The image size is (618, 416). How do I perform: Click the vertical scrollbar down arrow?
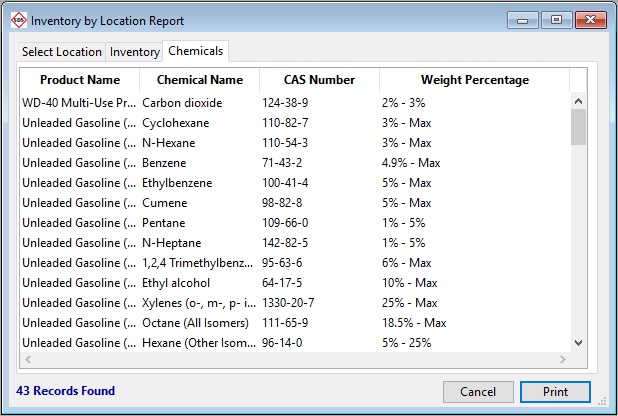click(x=577, y=342)
